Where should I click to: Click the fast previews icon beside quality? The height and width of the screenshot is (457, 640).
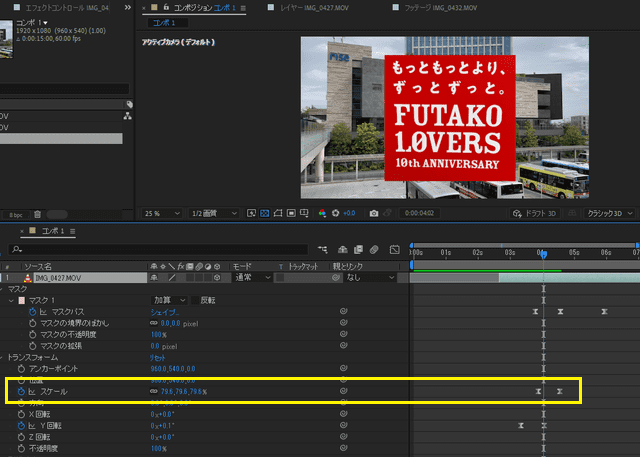(x=251, y=213)
